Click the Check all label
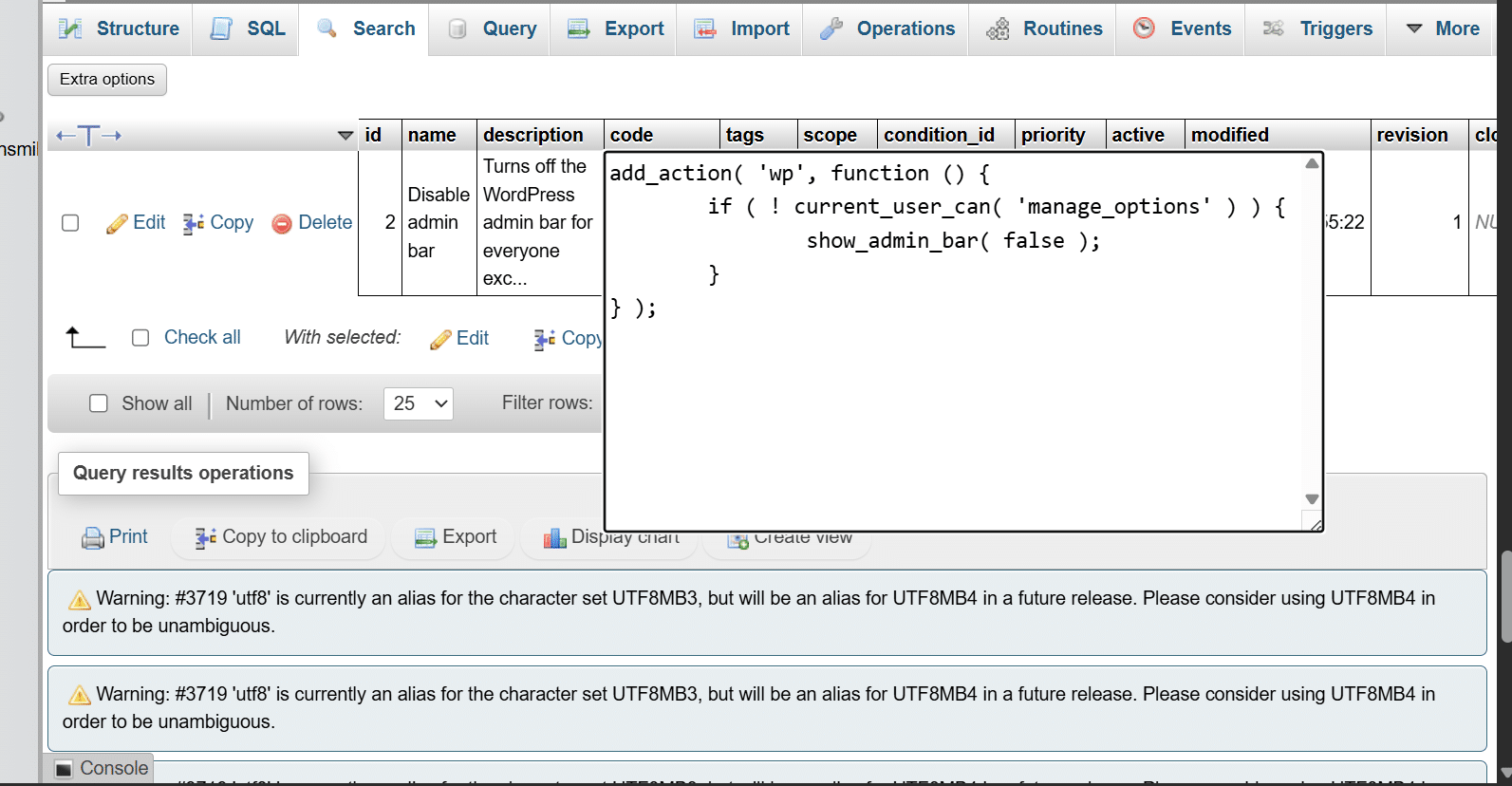The height and width of the screenshot is (786, 1512). [x=202, y=337]
